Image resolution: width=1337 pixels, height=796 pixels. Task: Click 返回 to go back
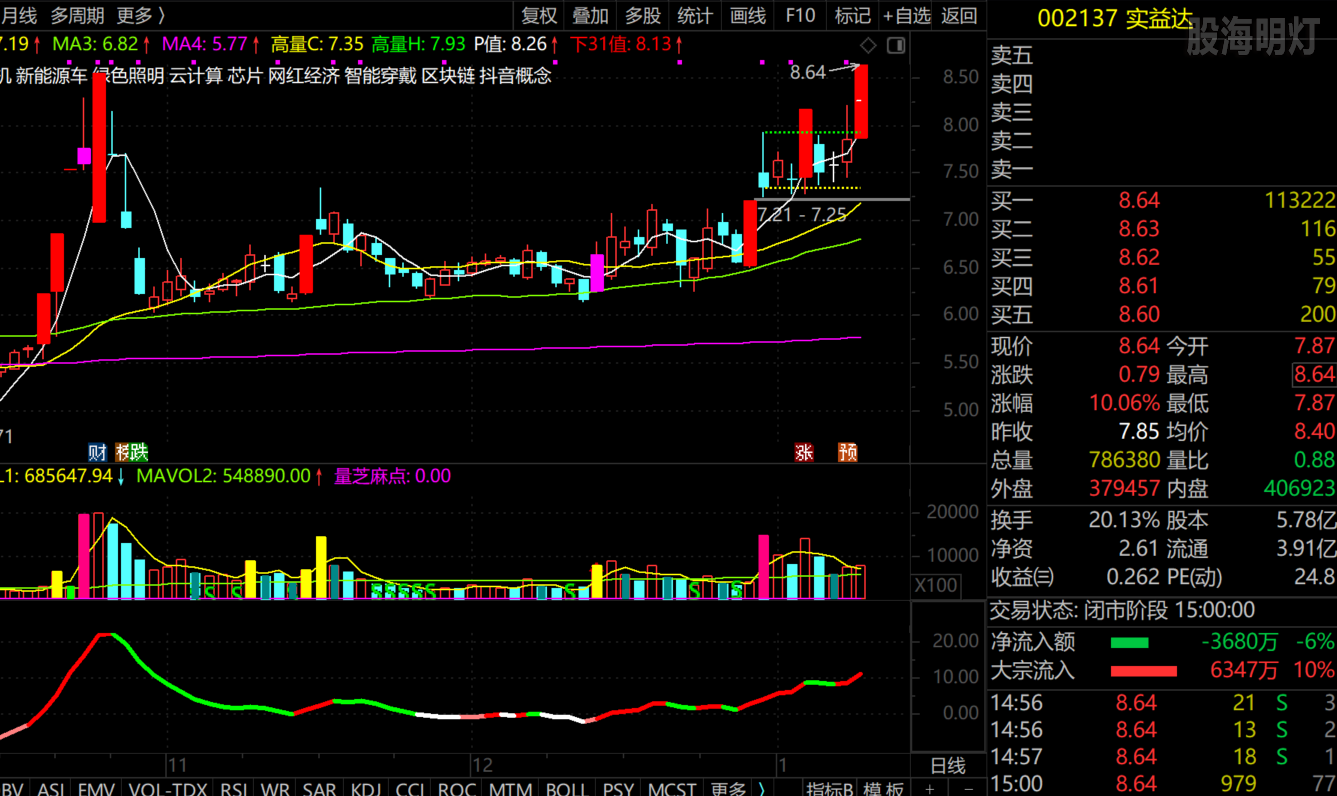(x=959, y=15)
